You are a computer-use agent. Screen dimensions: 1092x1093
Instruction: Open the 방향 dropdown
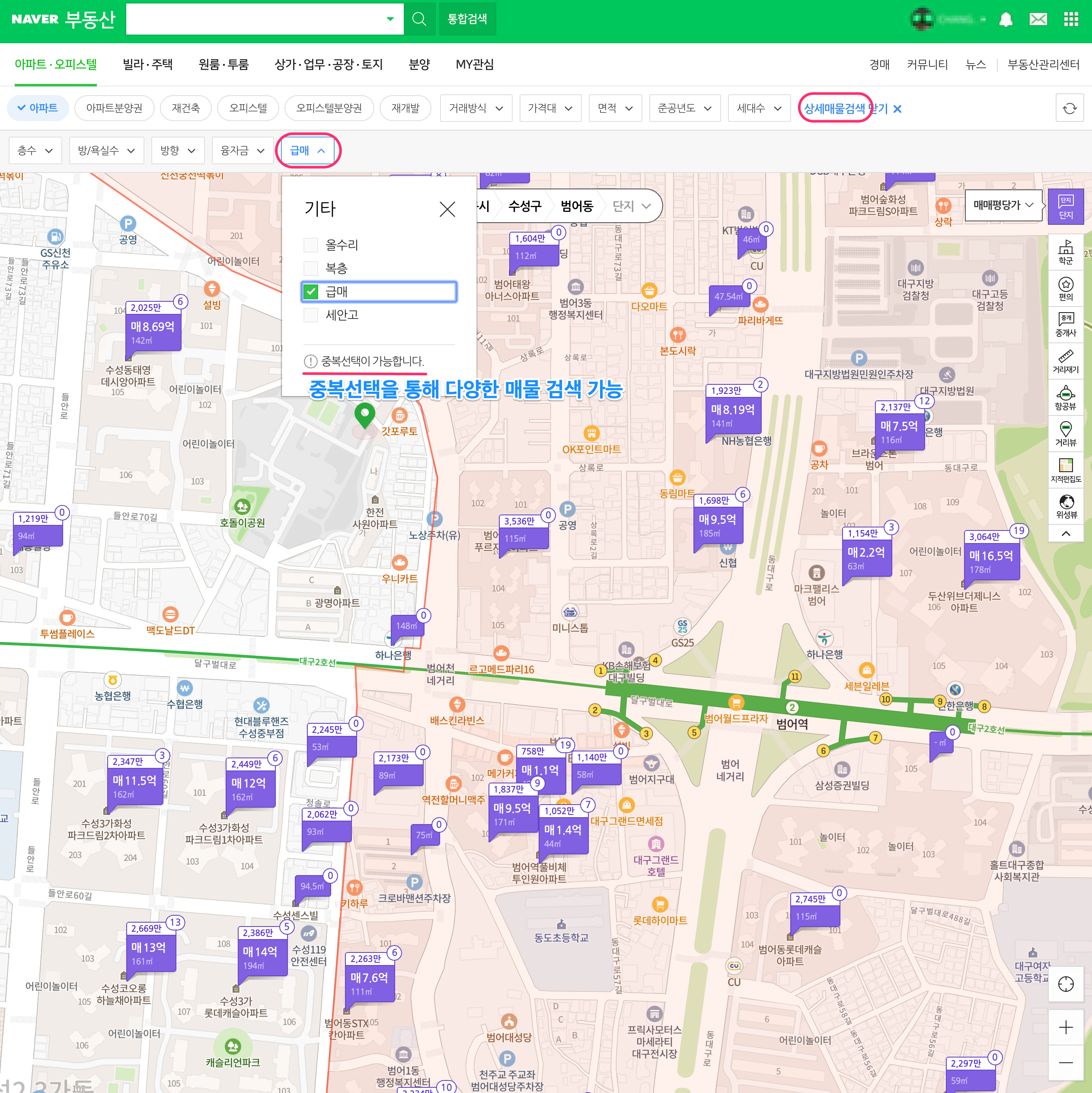178,150
